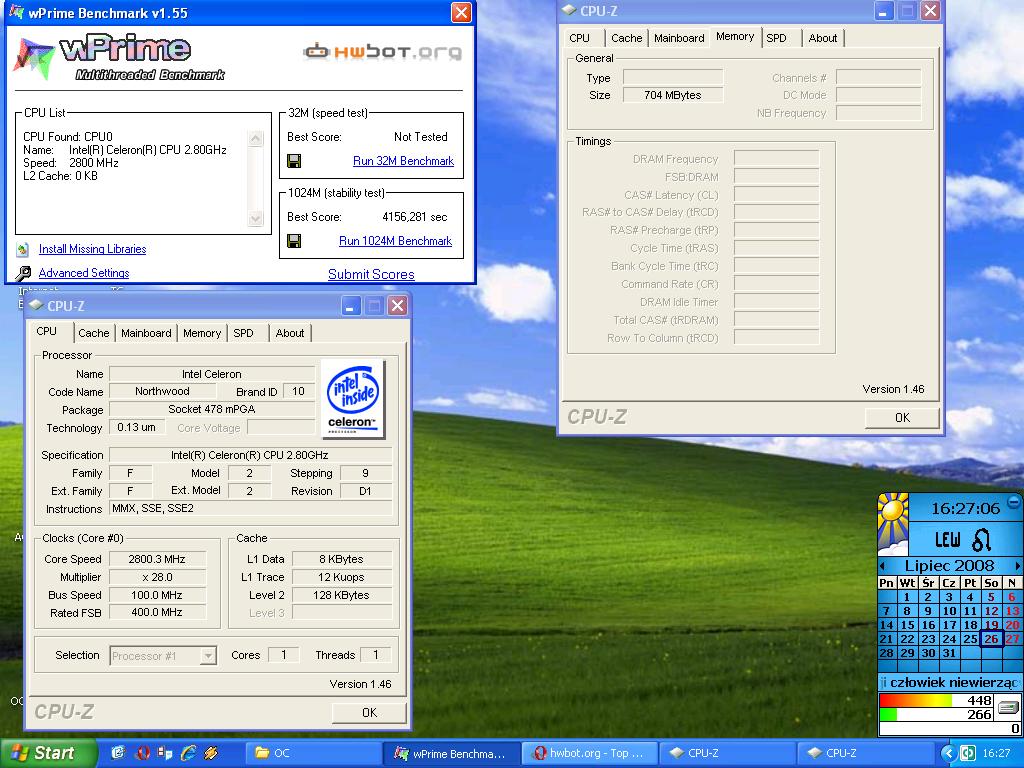Switch to hwbot.org Opera taskbar item
This screenshot has height=768, width=1024.
pos(590,753)
